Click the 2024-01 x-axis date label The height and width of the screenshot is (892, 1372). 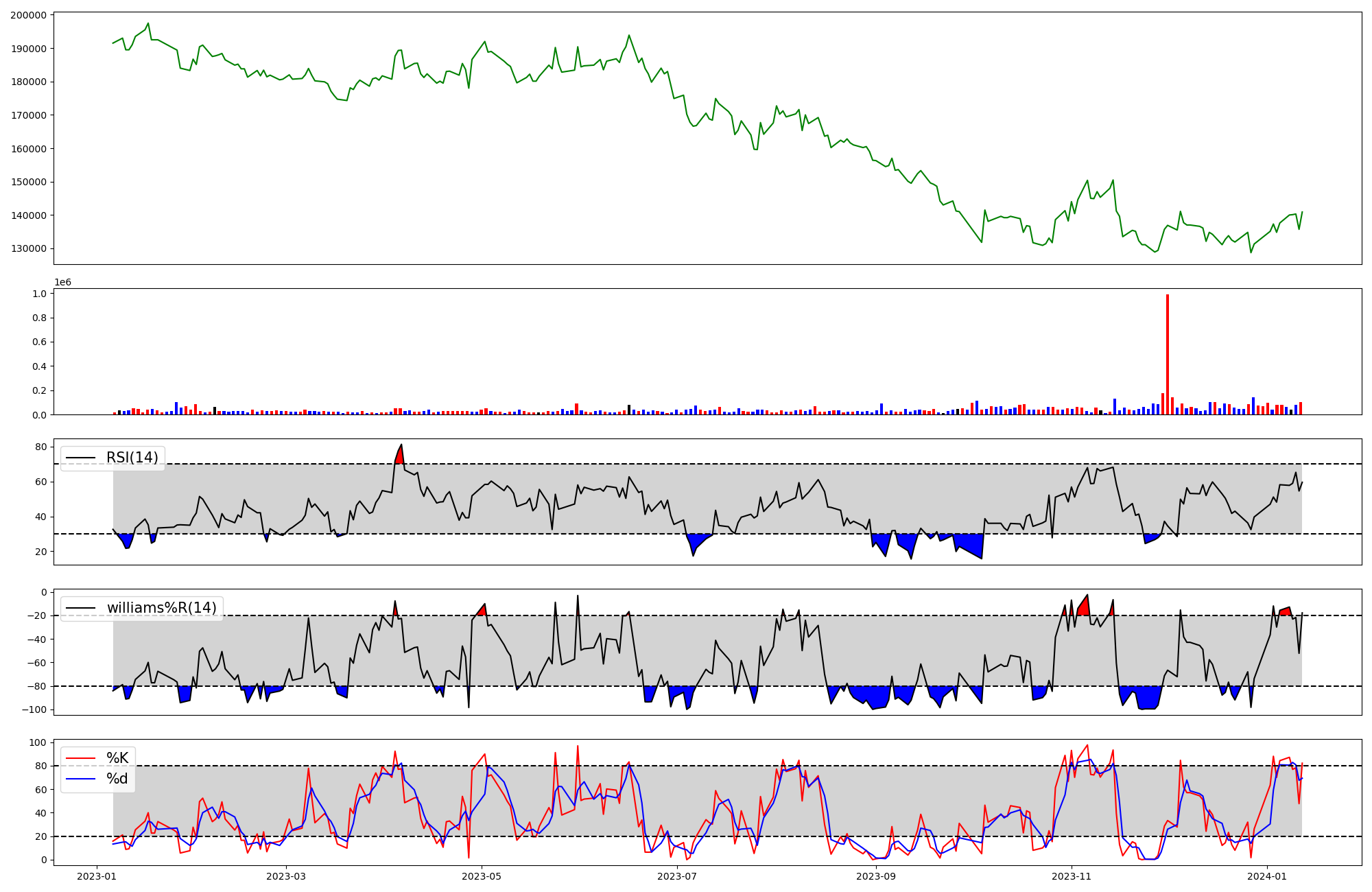point(1266,876)
